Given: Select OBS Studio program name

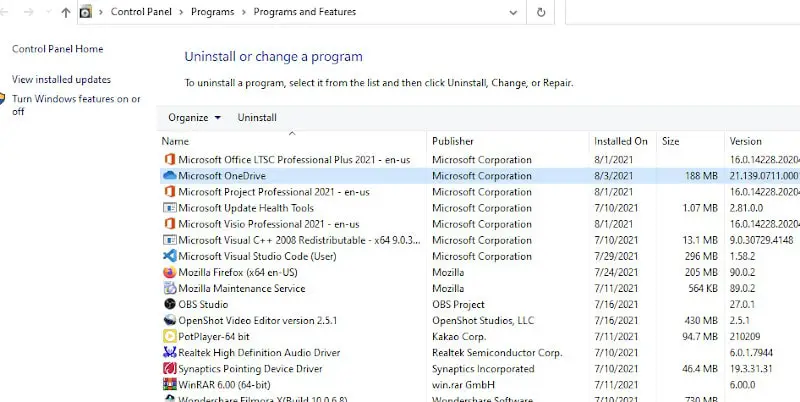Looking at the screenshot, I should [203, 305].
